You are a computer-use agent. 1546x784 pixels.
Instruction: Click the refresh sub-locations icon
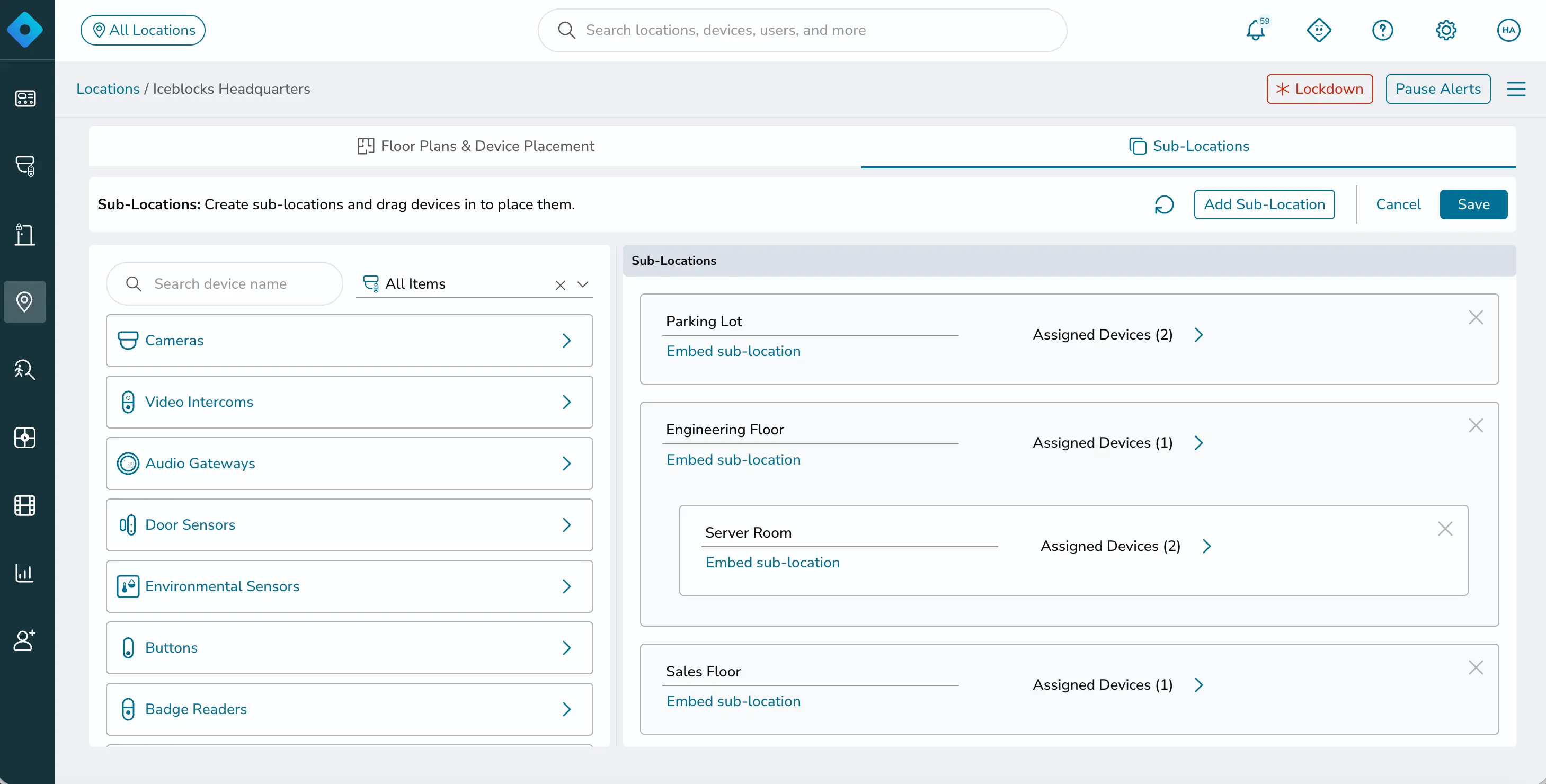click(1163, 204)
